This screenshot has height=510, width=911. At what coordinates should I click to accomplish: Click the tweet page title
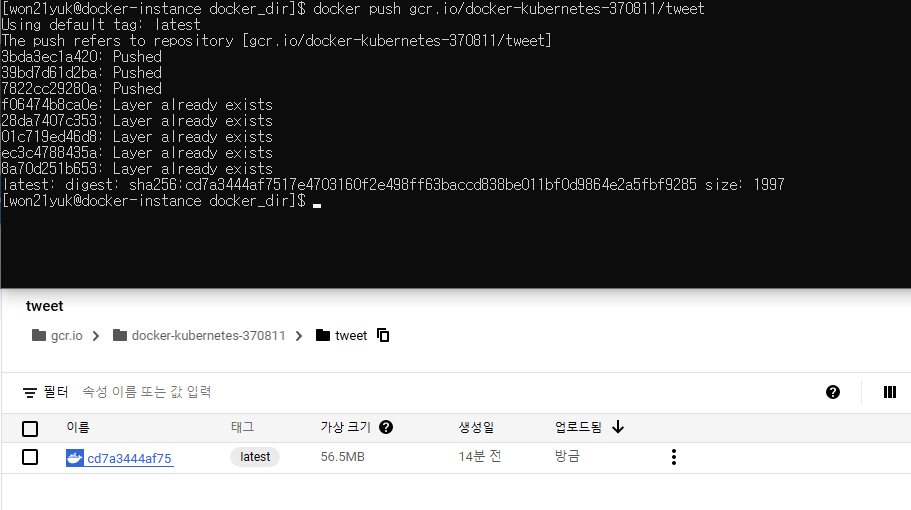45,306
